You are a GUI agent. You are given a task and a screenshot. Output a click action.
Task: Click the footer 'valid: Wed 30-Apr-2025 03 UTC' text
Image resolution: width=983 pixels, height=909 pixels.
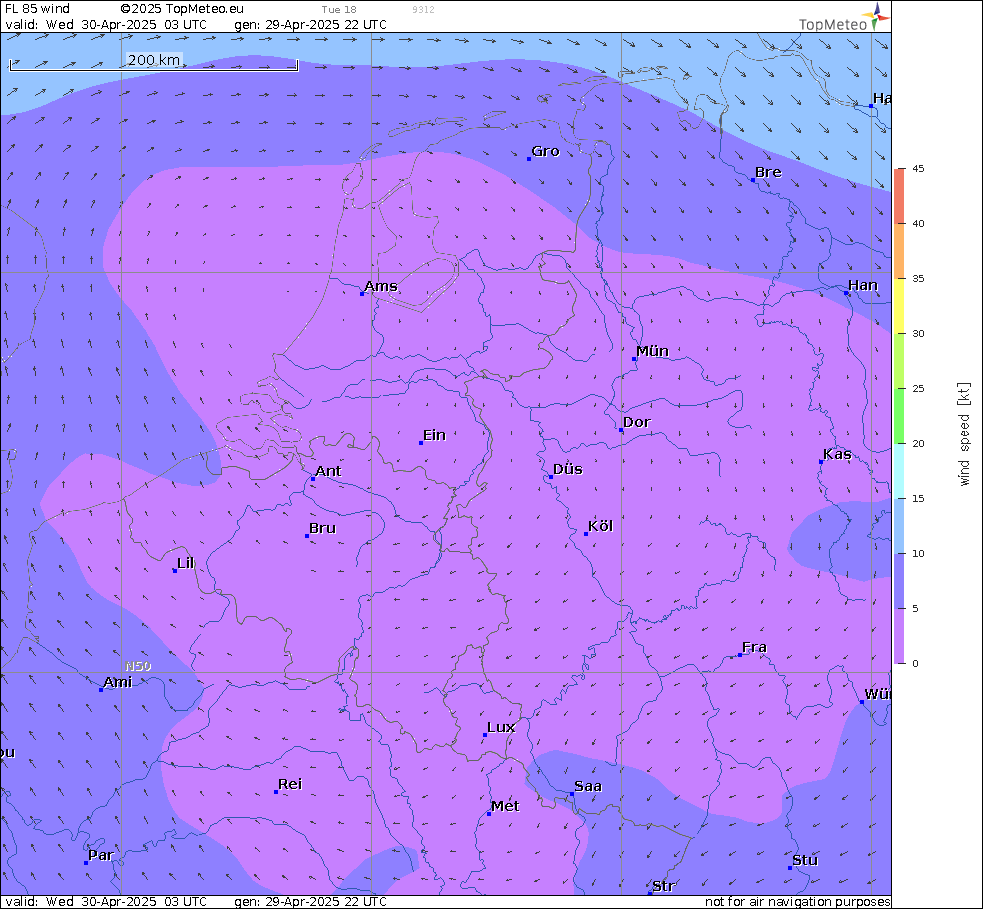pos(106,901)
